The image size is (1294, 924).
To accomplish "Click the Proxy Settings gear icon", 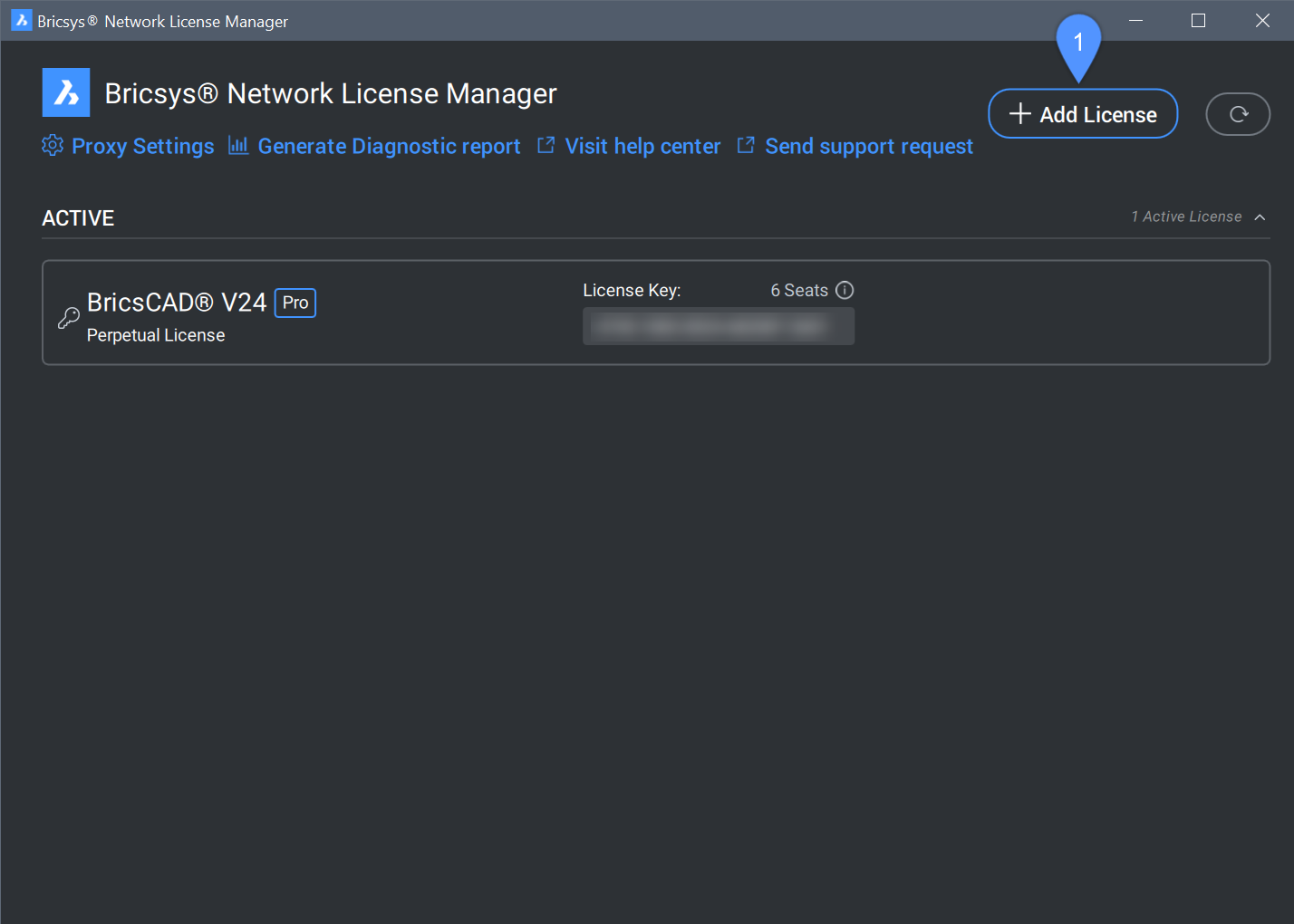I will [53, 146].
